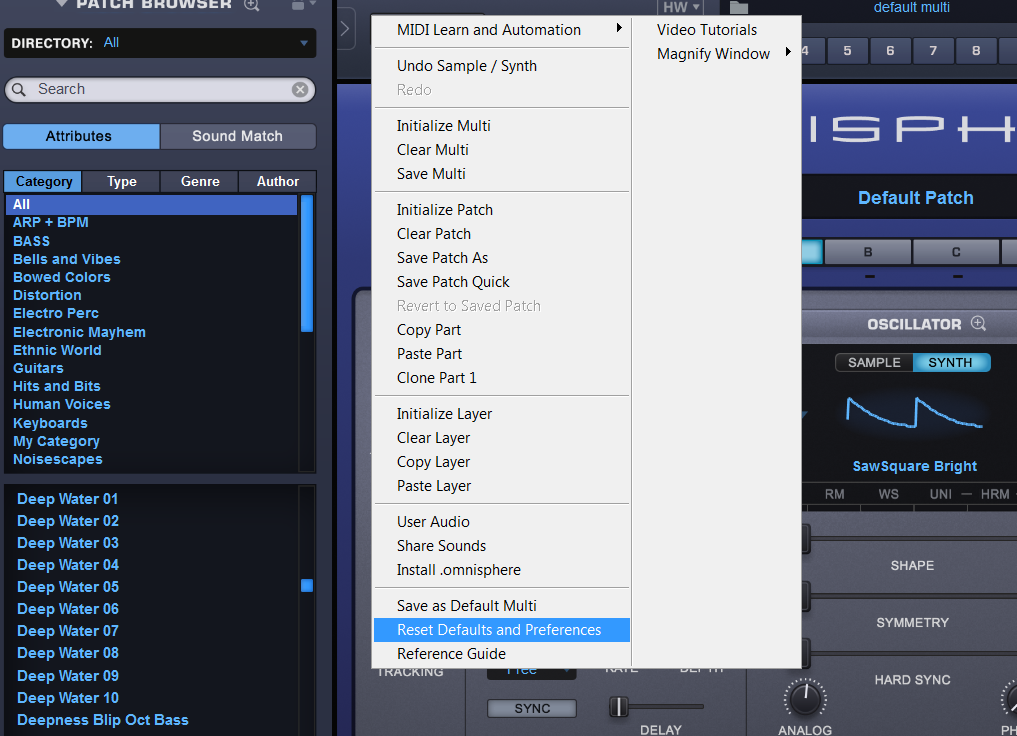Screen dimensions: 1017x736
Task: Open the RM oscillator tab
Action: click(x=835, y=494)
